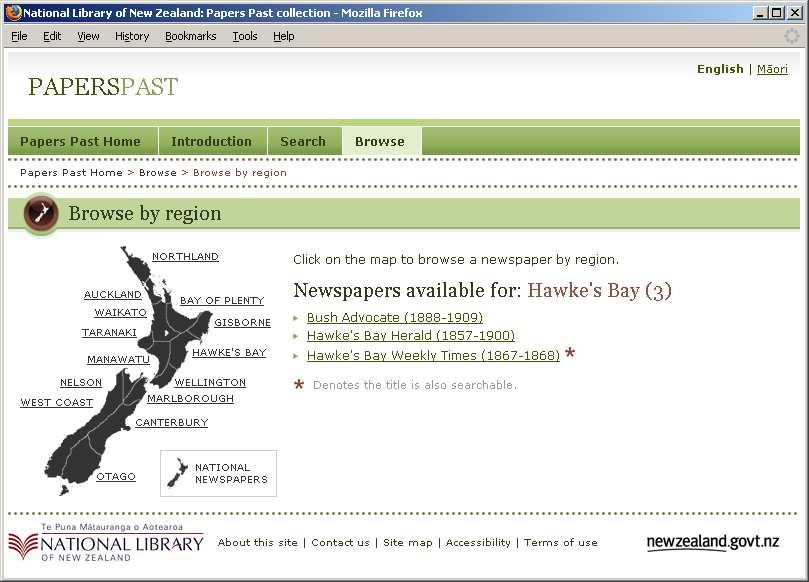Close the Firefox window
The image size is (809, 582).
point(795,13)
